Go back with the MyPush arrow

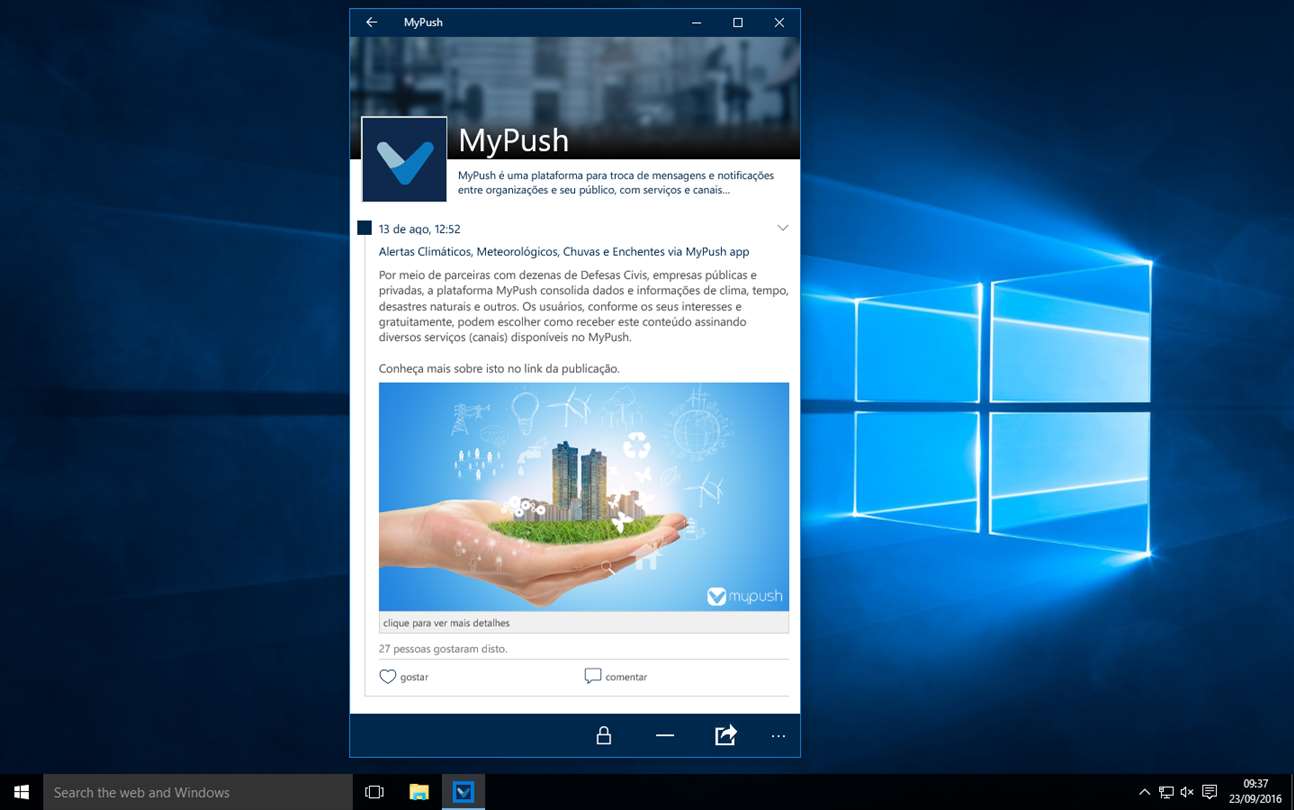[371, 22]
